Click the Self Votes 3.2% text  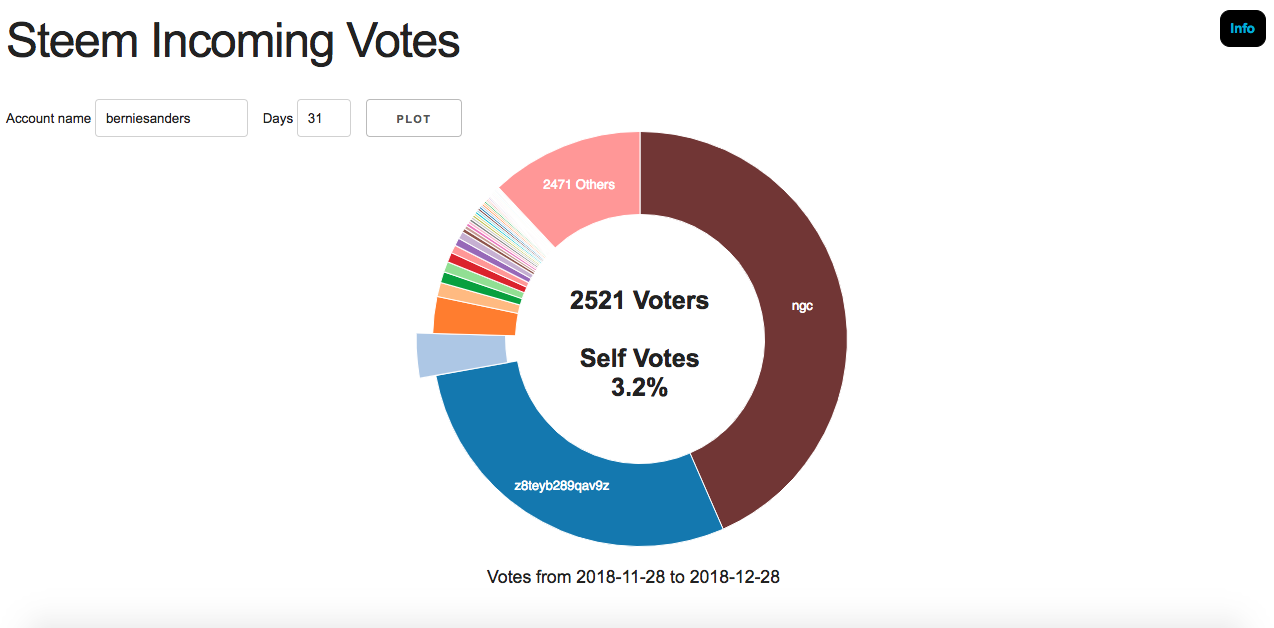pos(640,373)
